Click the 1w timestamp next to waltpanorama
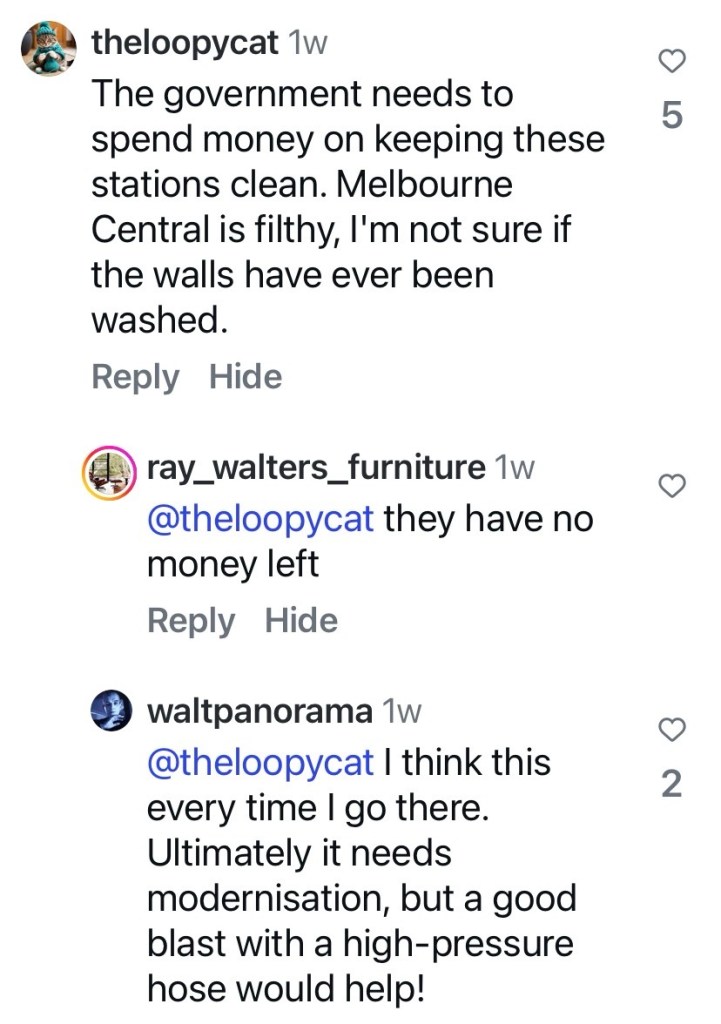Image resolution: width=721 pixels, height=1024 pixels. [x=403, y=711]
